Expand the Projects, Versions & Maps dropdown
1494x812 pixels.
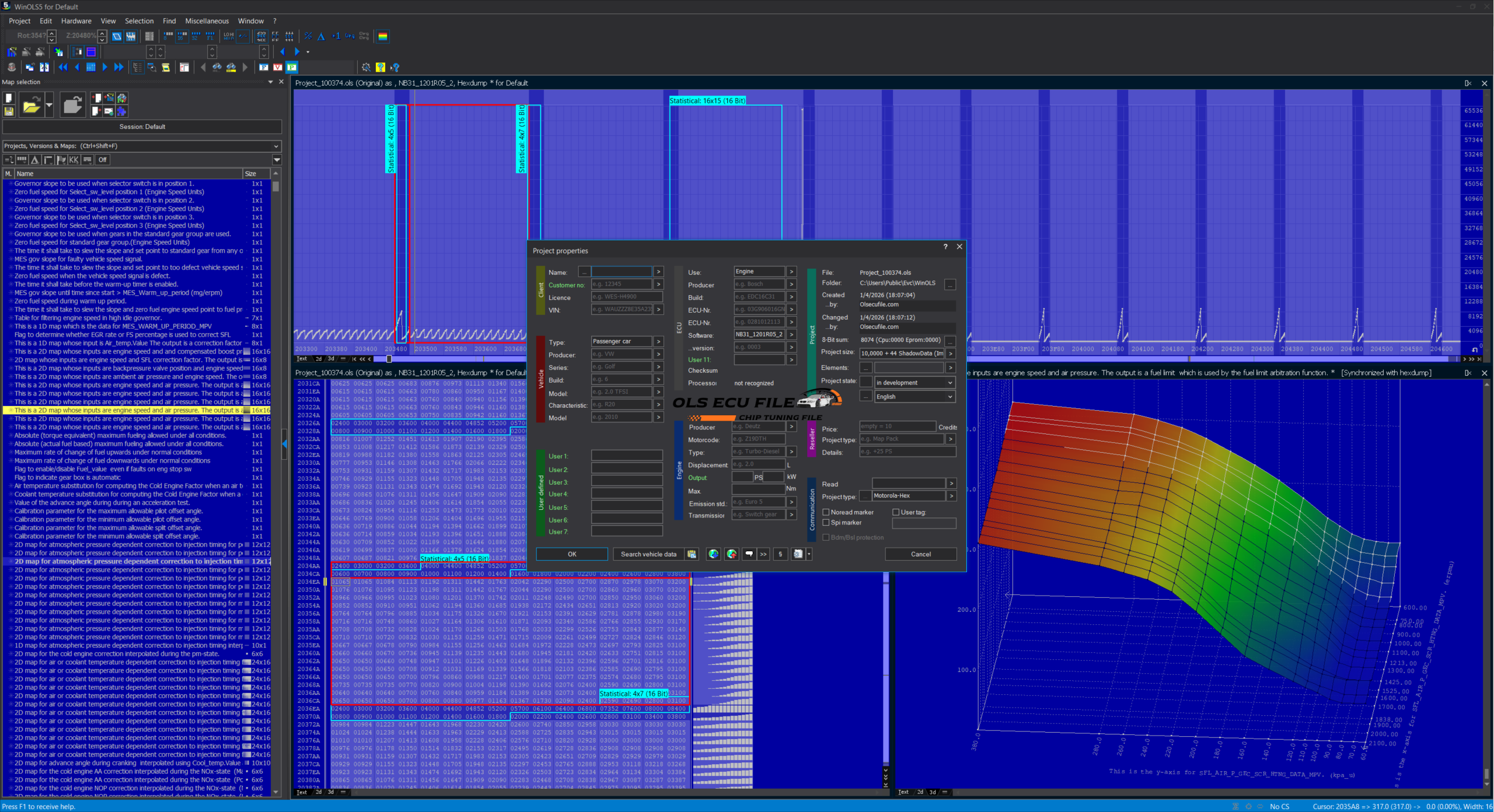point(276,146)
